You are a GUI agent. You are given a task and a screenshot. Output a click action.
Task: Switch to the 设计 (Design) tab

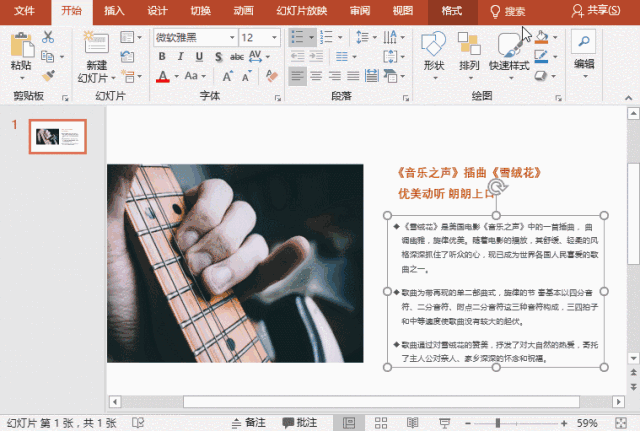[157, 11]
